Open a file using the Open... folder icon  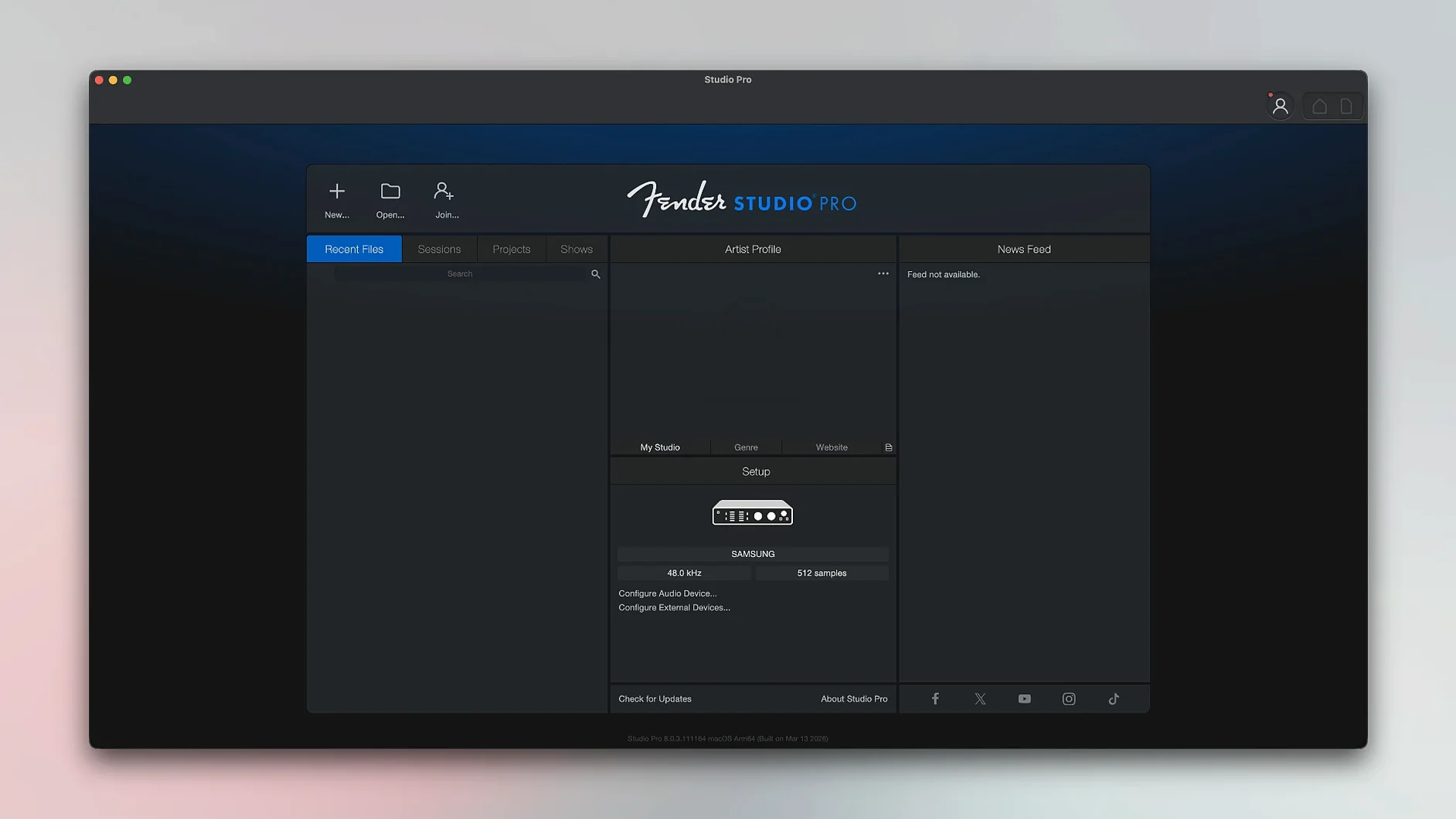[390, 191]
